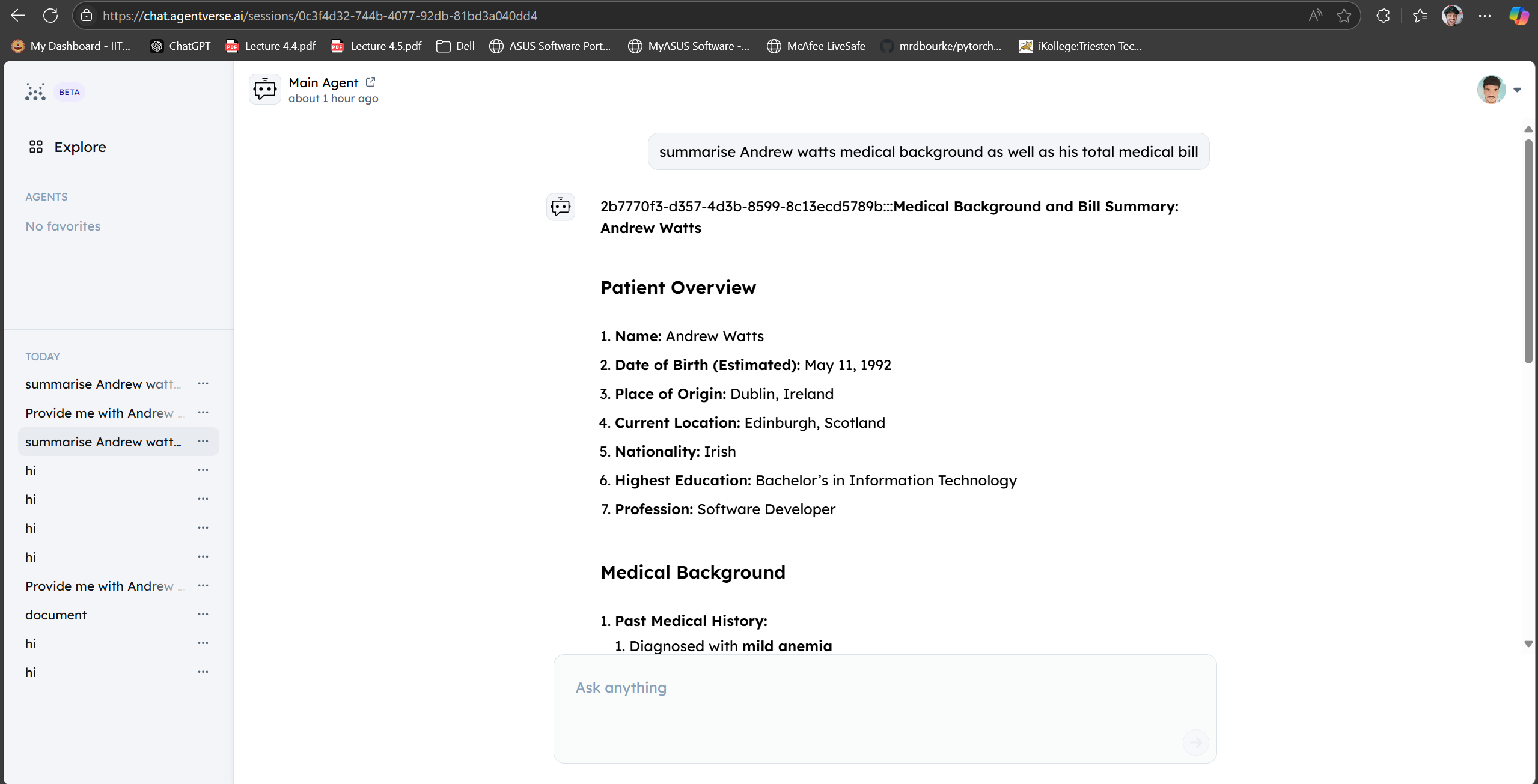Click the Main Agent robot avatar
This screenshot has width=1538, height=784.
tap(264, 90)
